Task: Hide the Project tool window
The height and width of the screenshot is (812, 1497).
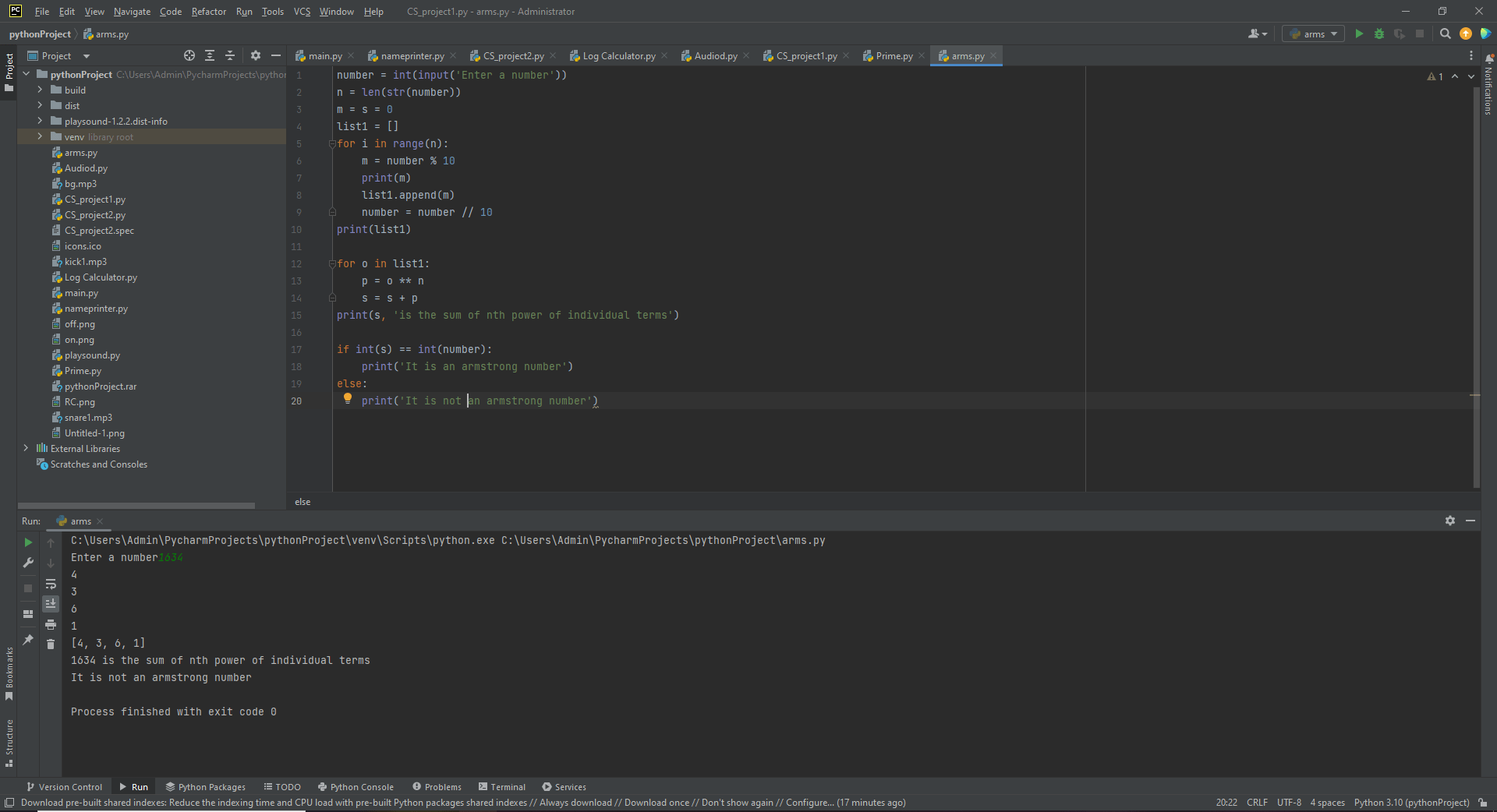Action: [x=275, y=55]
